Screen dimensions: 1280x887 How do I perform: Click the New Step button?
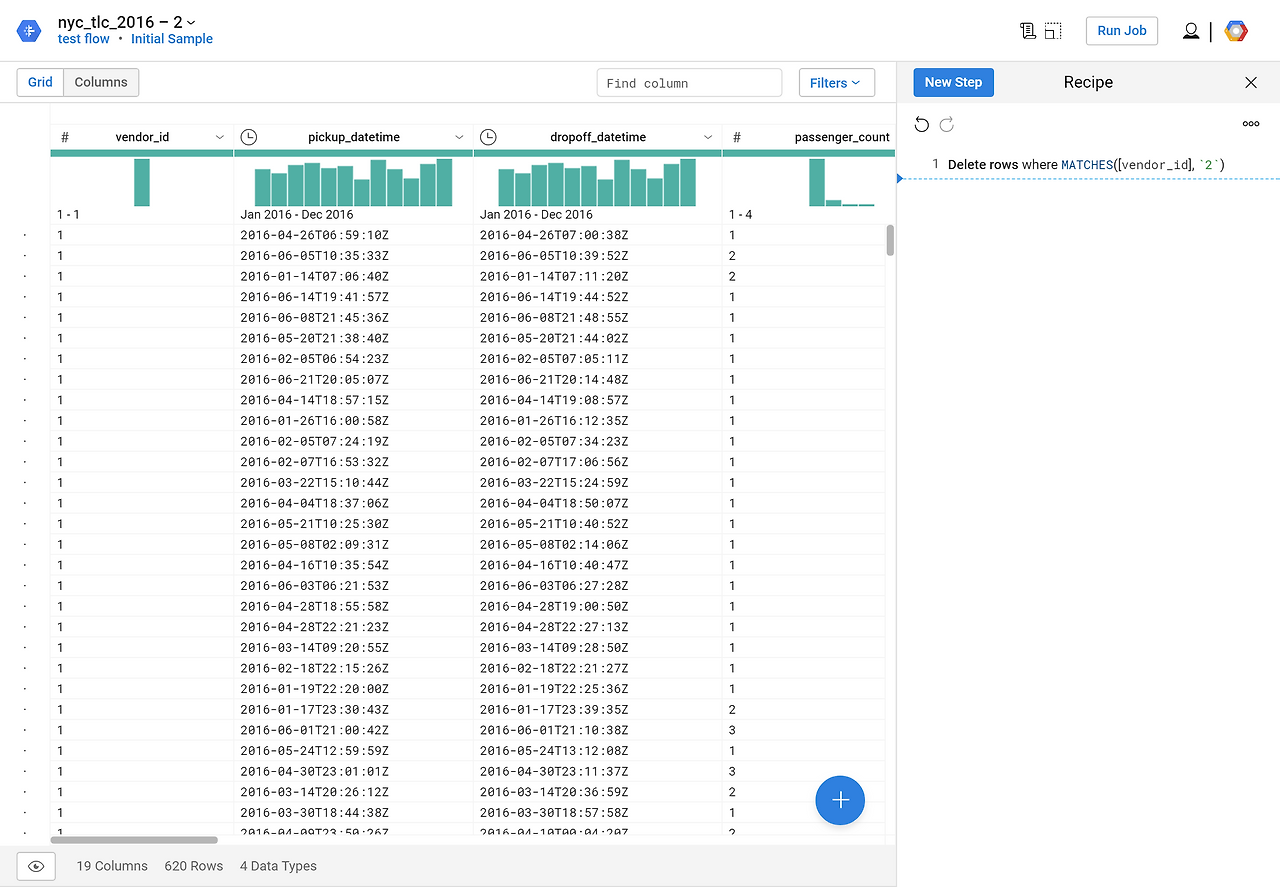point(953,82)
